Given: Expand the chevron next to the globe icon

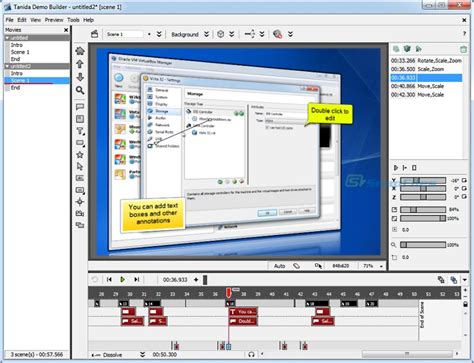Looking at the screenshot, I should [290, 34].
